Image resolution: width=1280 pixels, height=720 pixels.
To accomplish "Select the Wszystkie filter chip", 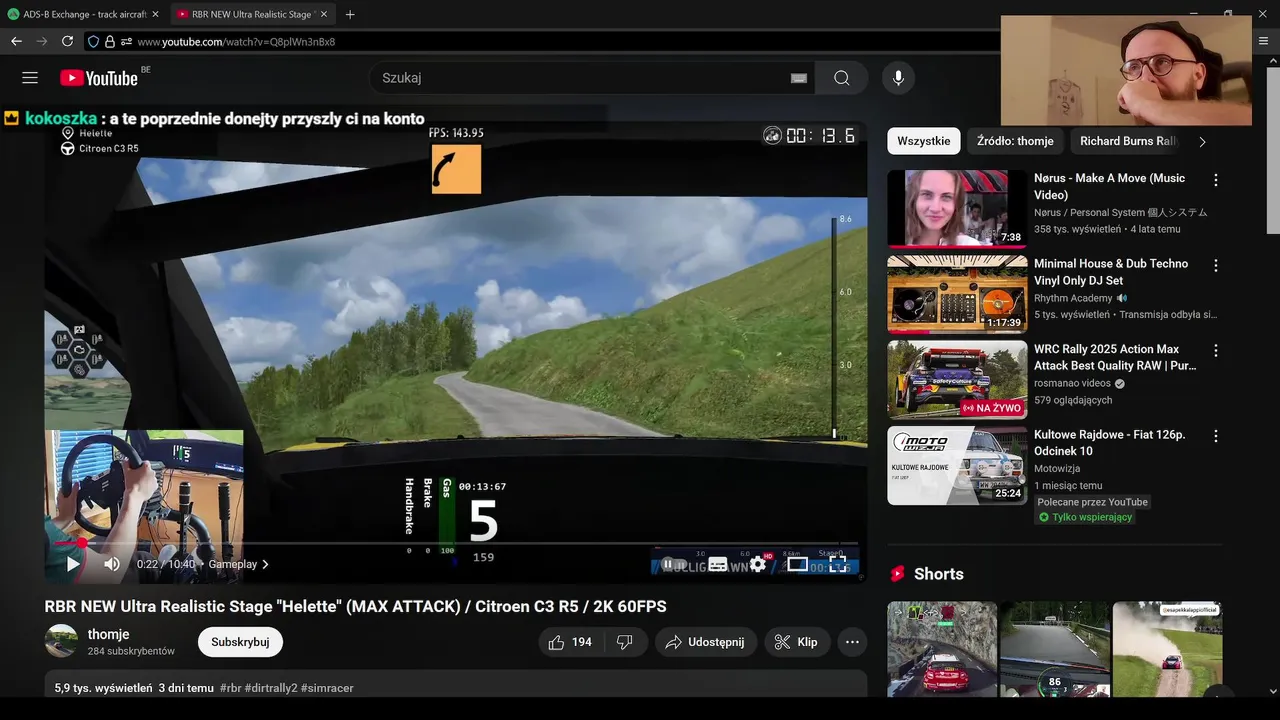I will (924, 141).
